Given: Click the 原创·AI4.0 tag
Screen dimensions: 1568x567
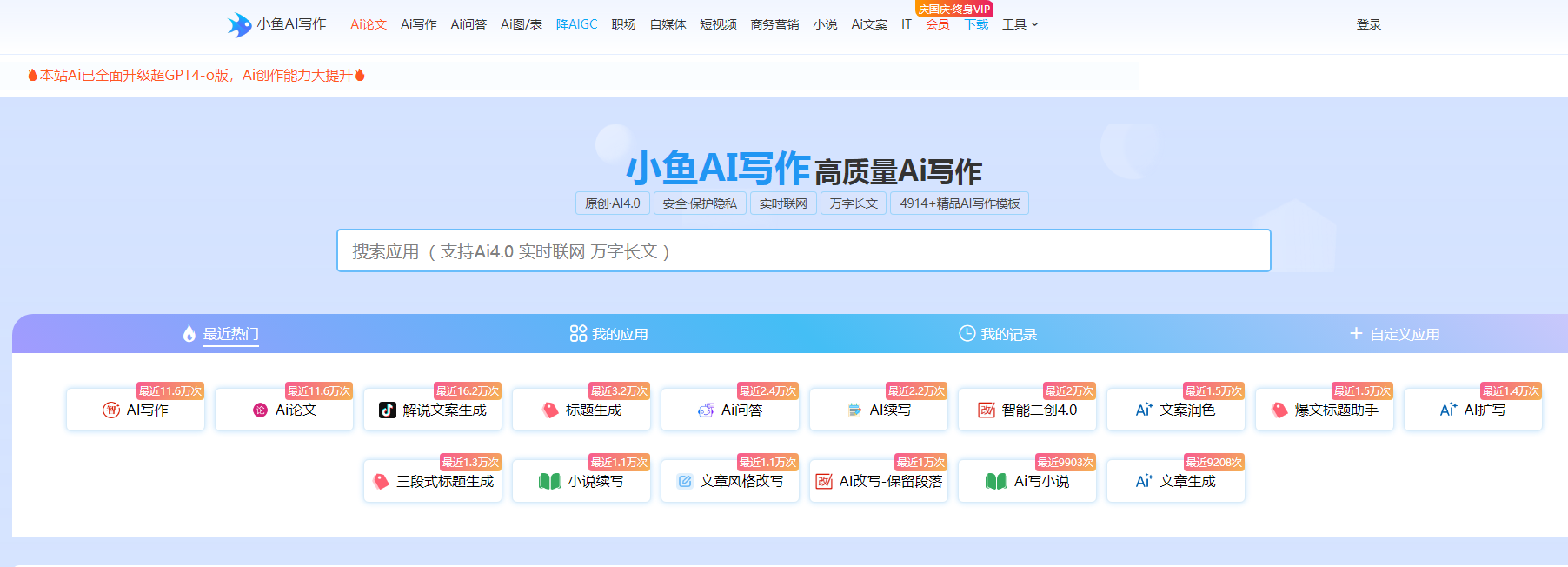Looking at the screenshot, I should (613, 203).
